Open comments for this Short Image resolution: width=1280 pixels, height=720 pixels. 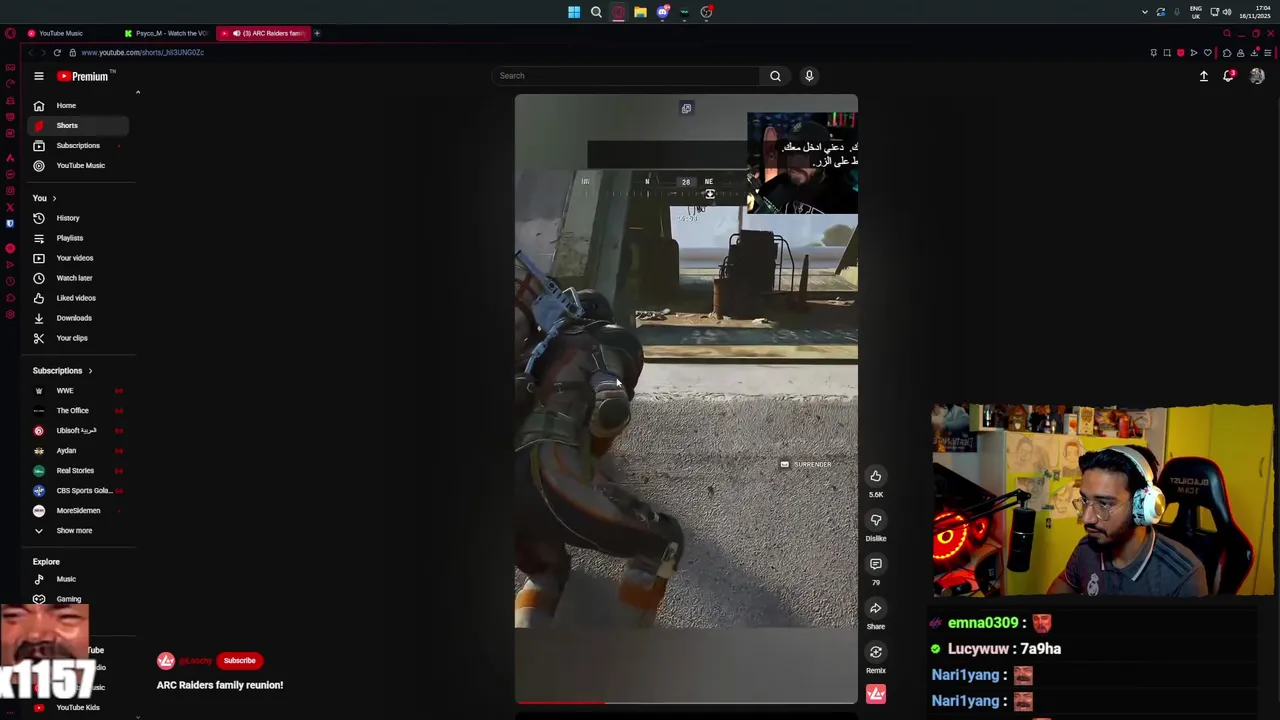pos(876,564)
